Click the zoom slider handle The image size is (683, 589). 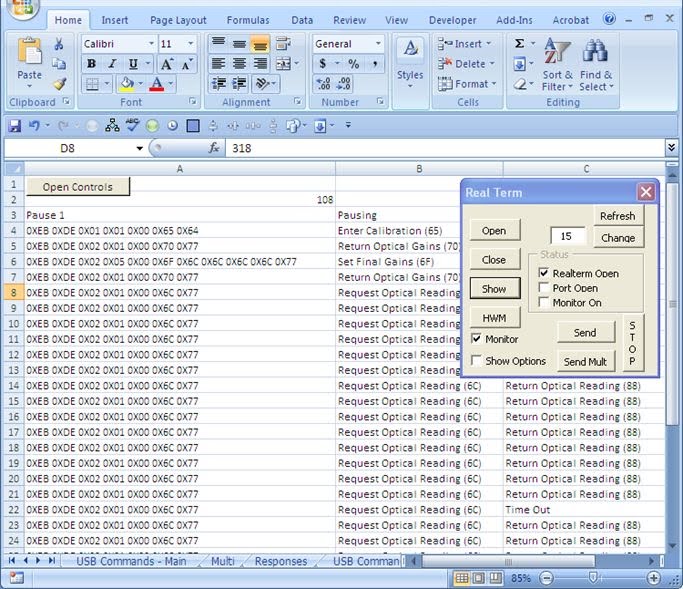click(x=592, y=578)
